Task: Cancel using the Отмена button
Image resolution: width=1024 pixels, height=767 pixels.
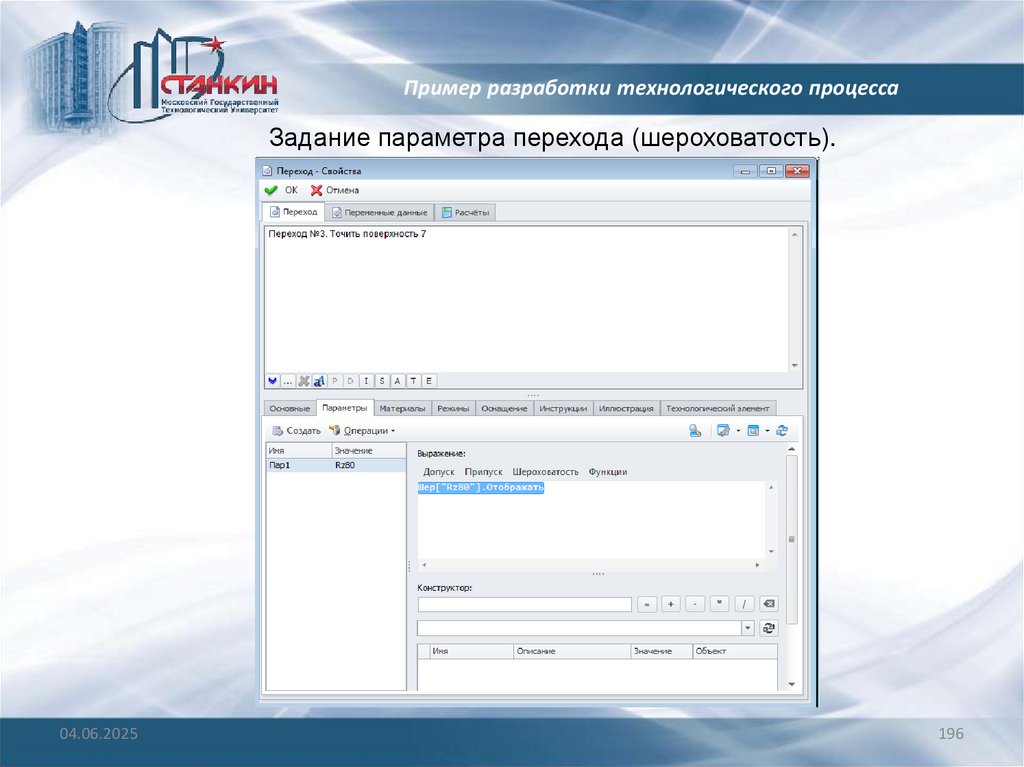Action: click(x=335, y=190)
